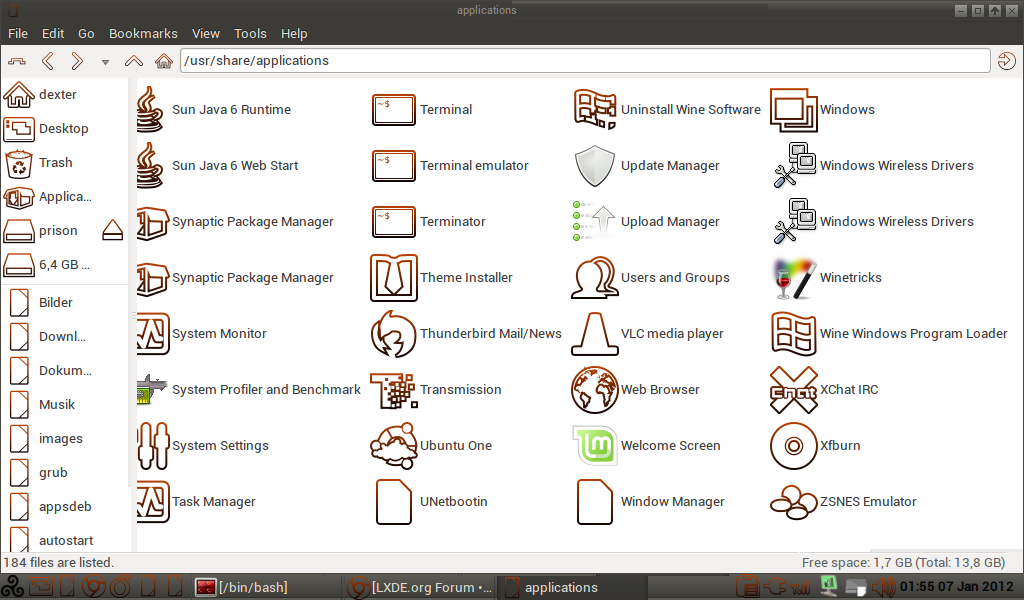Click the VLC media player cone icon
Viewport: 1024px width, 600px height.
(594, 334)
